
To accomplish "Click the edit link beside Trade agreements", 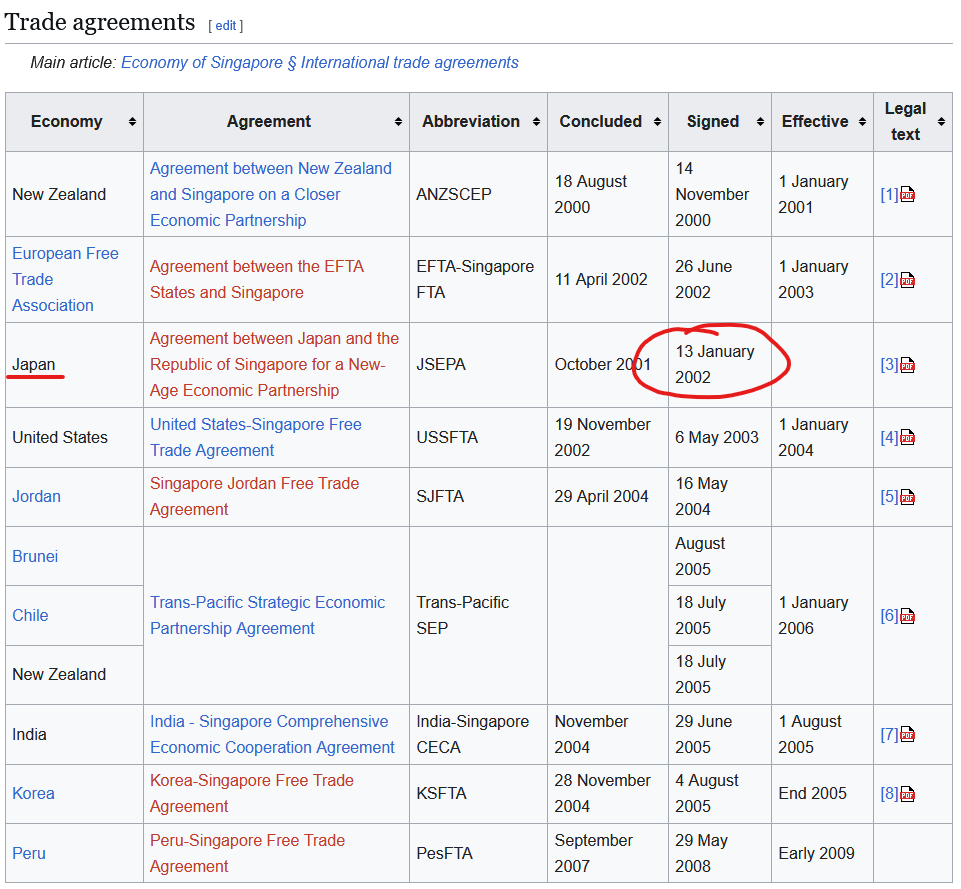I will (226, 25).
